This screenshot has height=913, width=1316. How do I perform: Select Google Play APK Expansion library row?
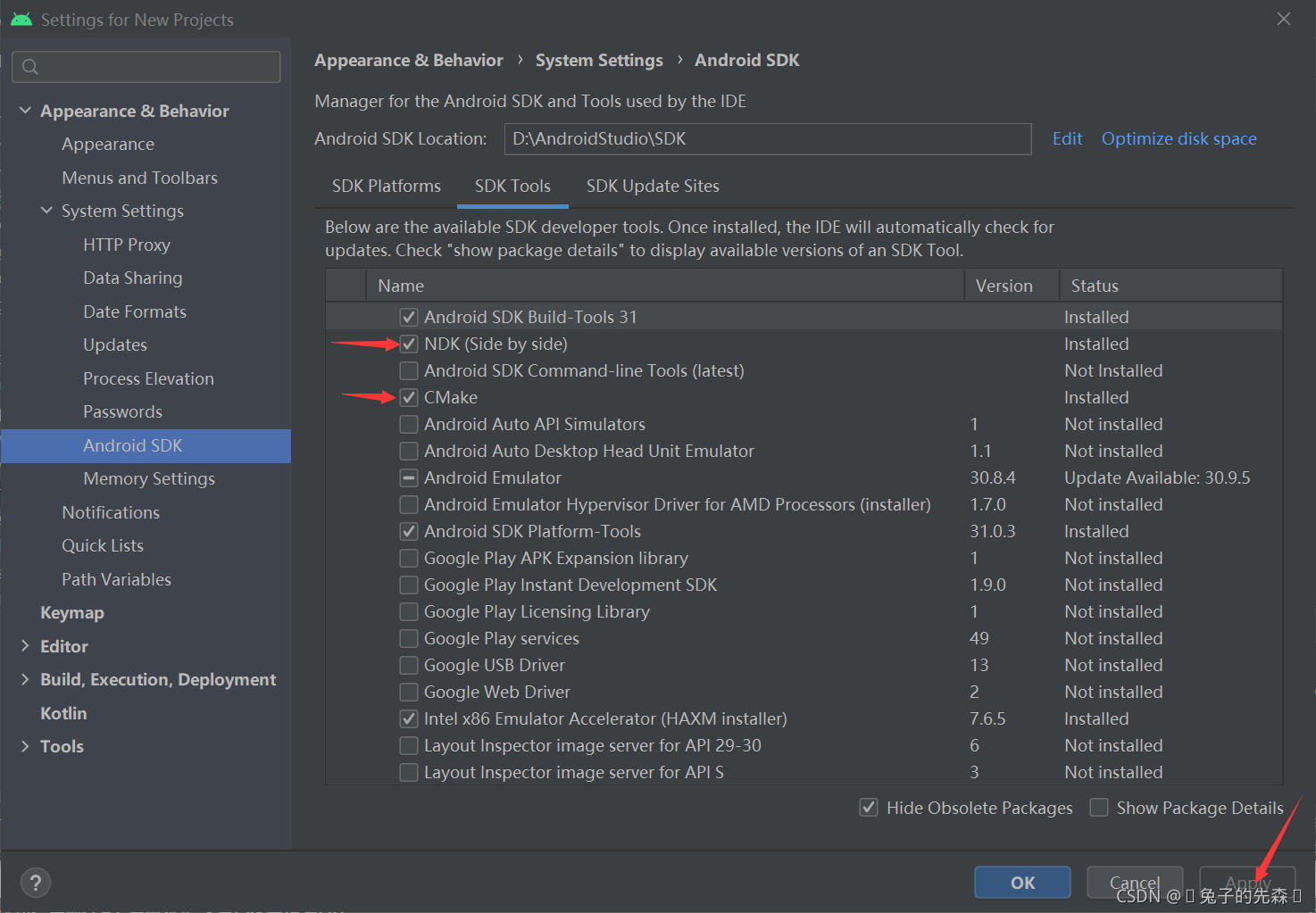coord(804,558)
